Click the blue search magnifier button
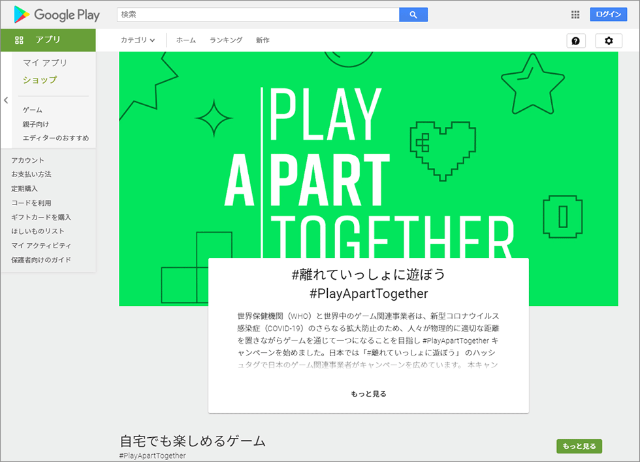Viewport: 640px width, 462px height. [x=413, y=15]
